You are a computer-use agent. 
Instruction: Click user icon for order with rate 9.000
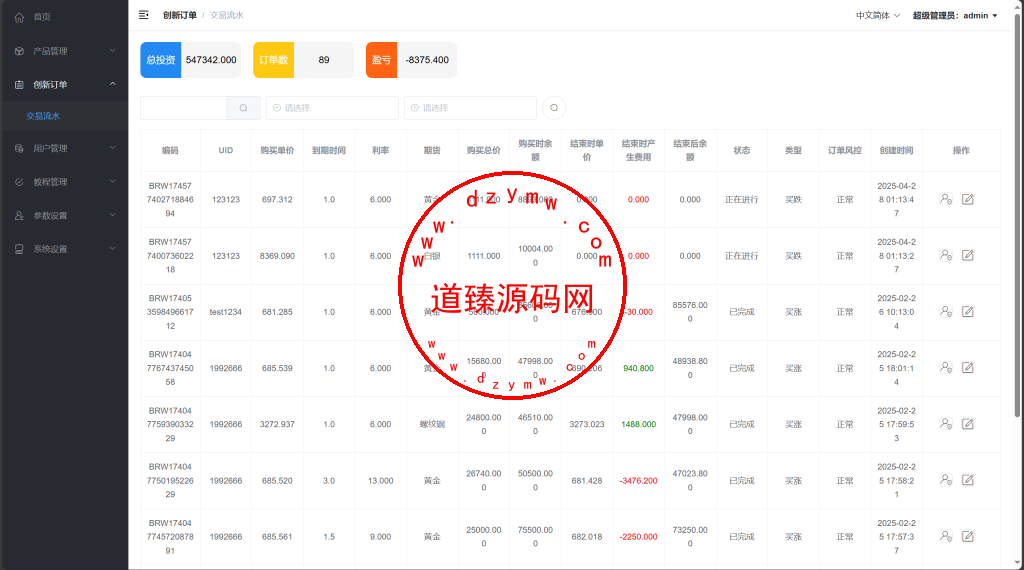click(x=946, y=536)
